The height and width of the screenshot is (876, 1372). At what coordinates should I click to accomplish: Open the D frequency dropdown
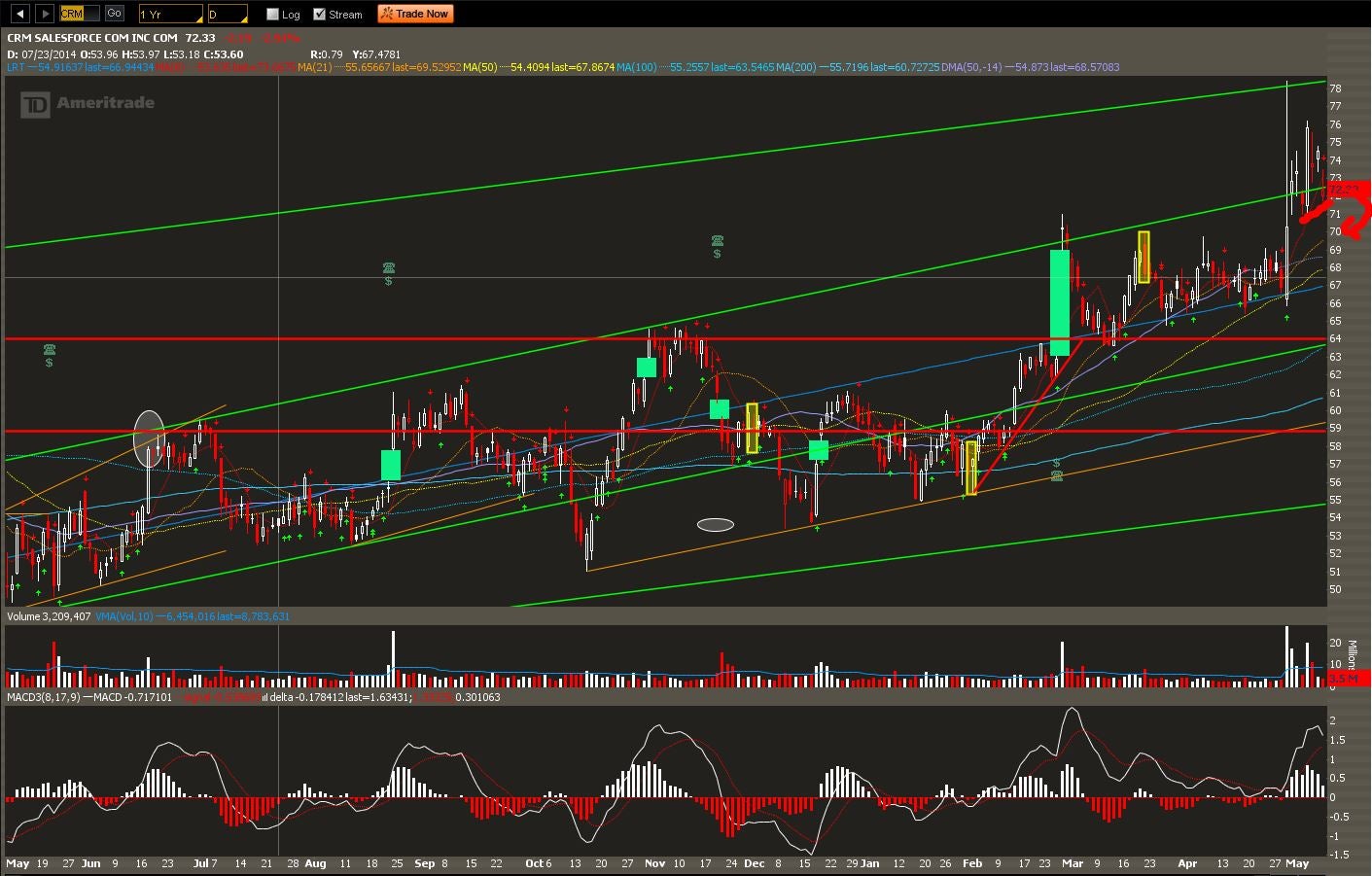click(x=228, y=15)
